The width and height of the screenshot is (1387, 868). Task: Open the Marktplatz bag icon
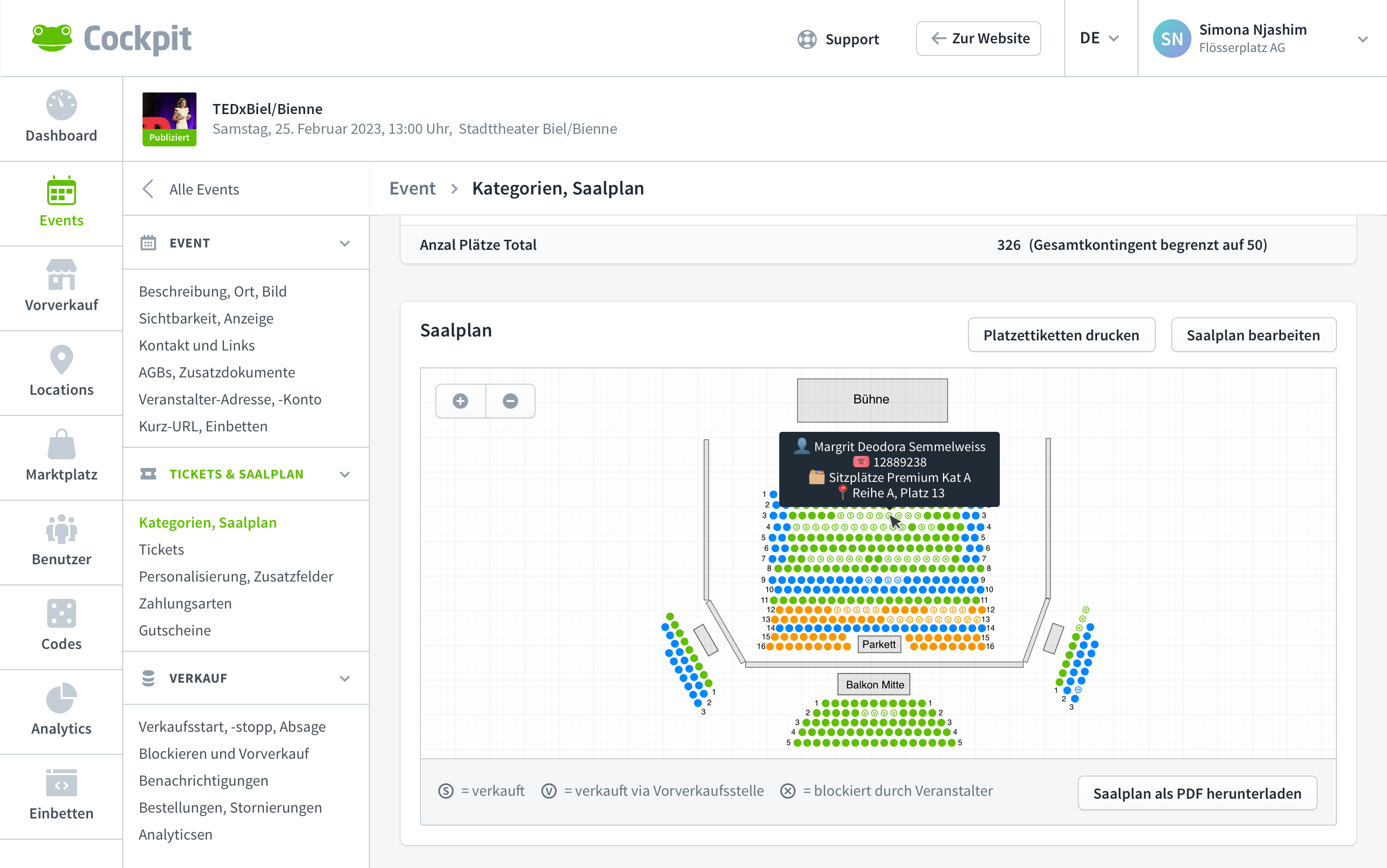[x=61, y=445]
